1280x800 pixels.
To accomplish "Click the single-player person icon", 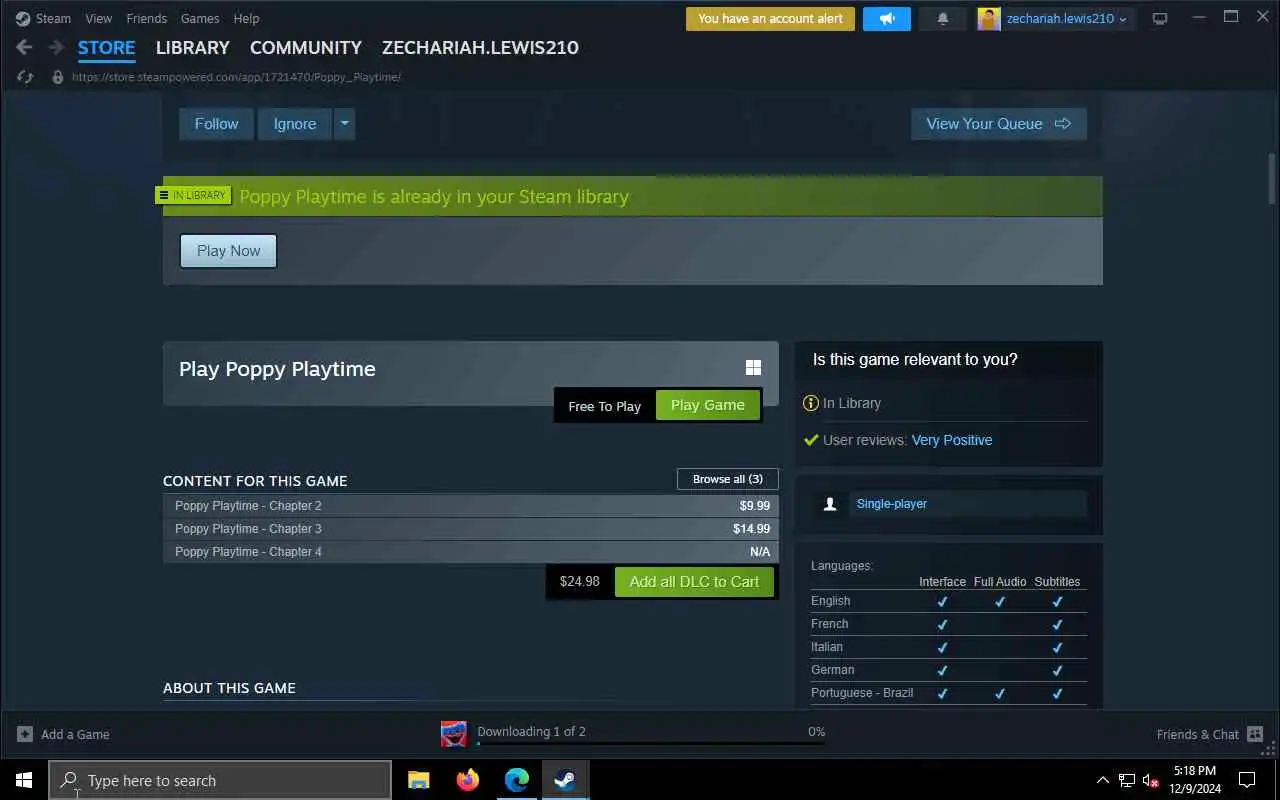I will coord(829,504).
